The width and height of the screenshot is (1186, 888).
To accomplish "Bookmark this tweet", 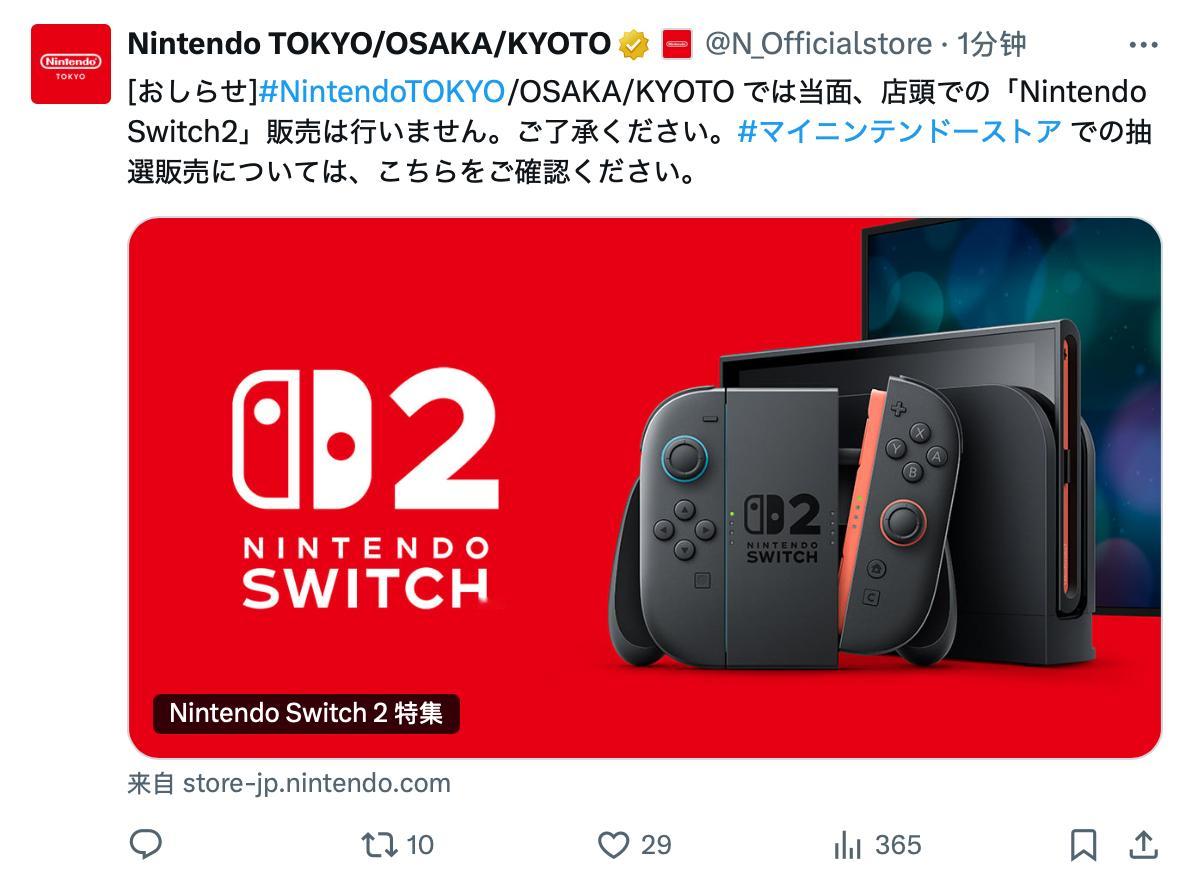I will click(x=1083, y=845).
